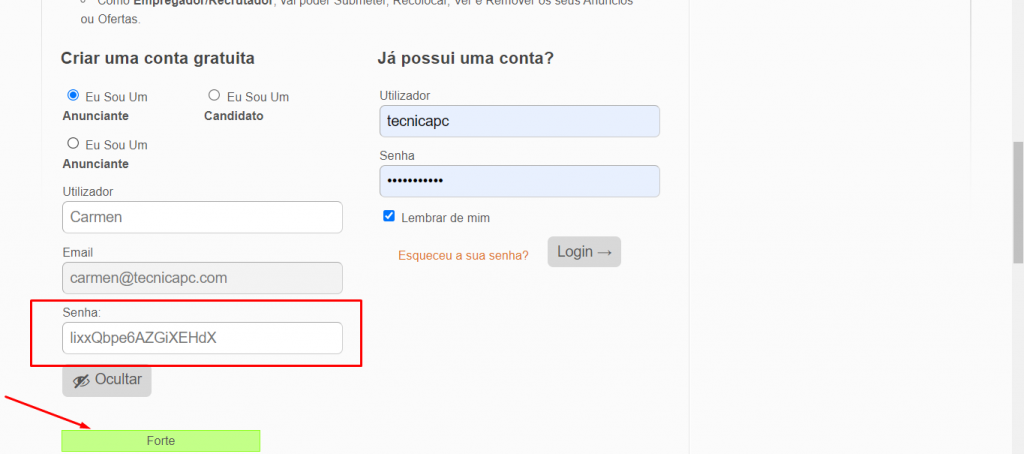Image resolution: width=1024 pixels, height=454 pixels.
Task: Click the Utilizador field containing Carmen
Action: pyautogui.click(x=202, y=217)
